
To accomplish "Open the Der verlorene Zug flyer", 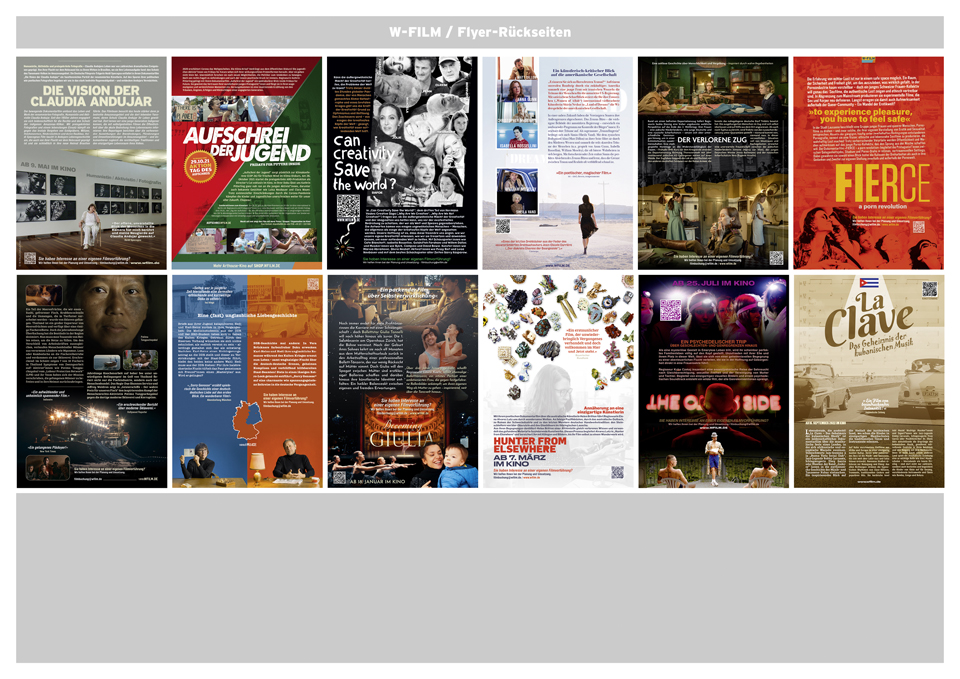I will point(713,163).
